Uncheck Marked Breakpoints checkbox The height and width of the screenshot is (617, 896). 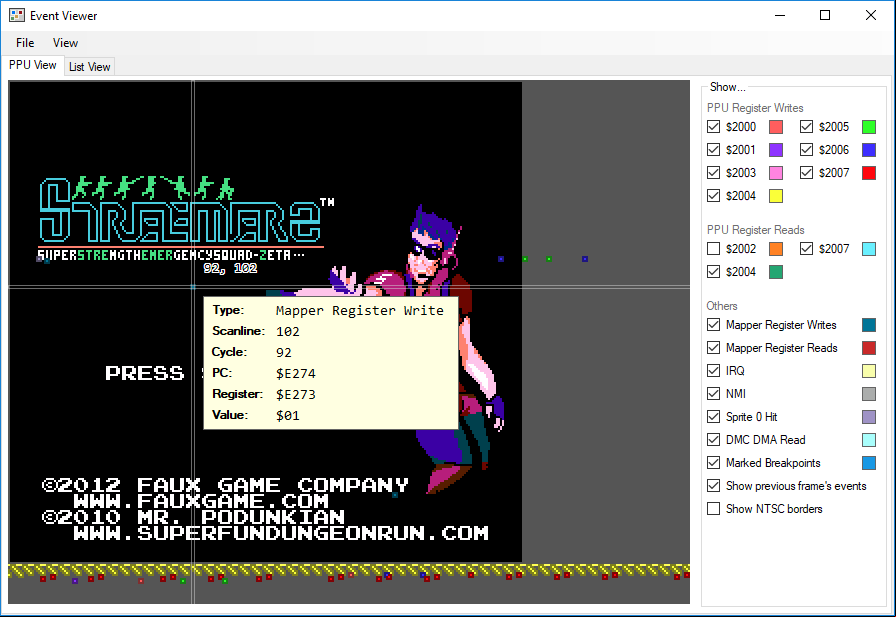click(x=713, y=463)
